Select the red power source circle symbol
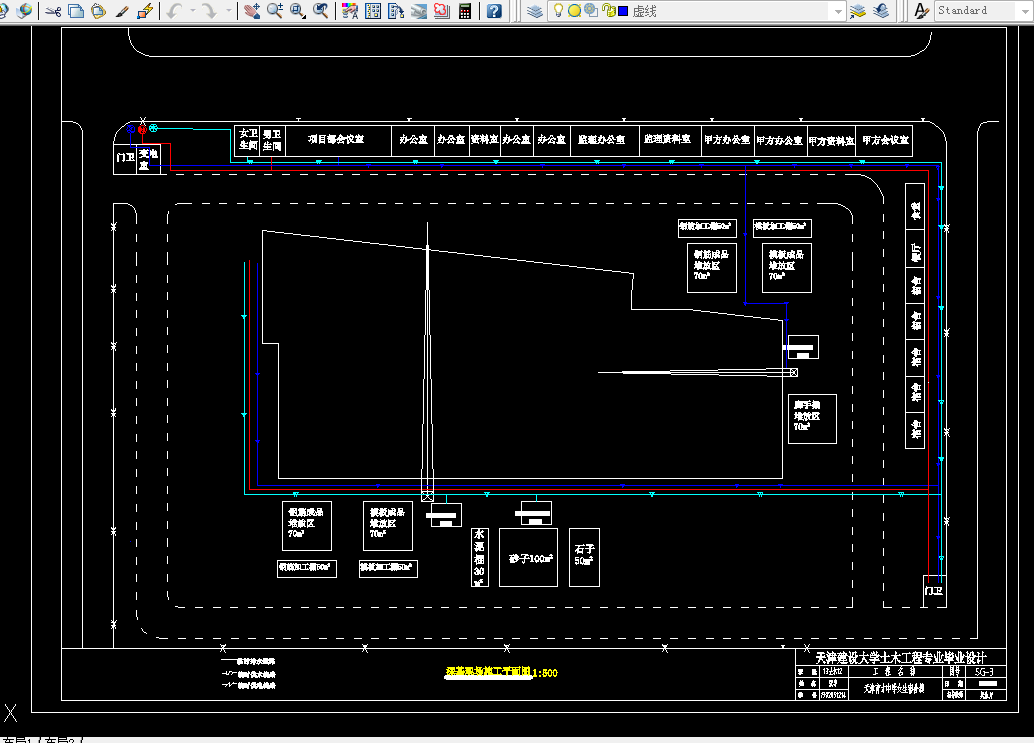Screen dimensions: 1034x743 [142, 130]
